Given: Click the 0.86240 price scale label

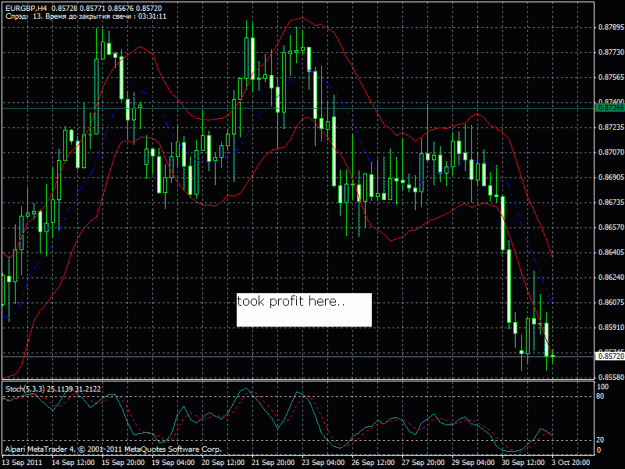Looking at the screenshot, I should coord(611,277).
